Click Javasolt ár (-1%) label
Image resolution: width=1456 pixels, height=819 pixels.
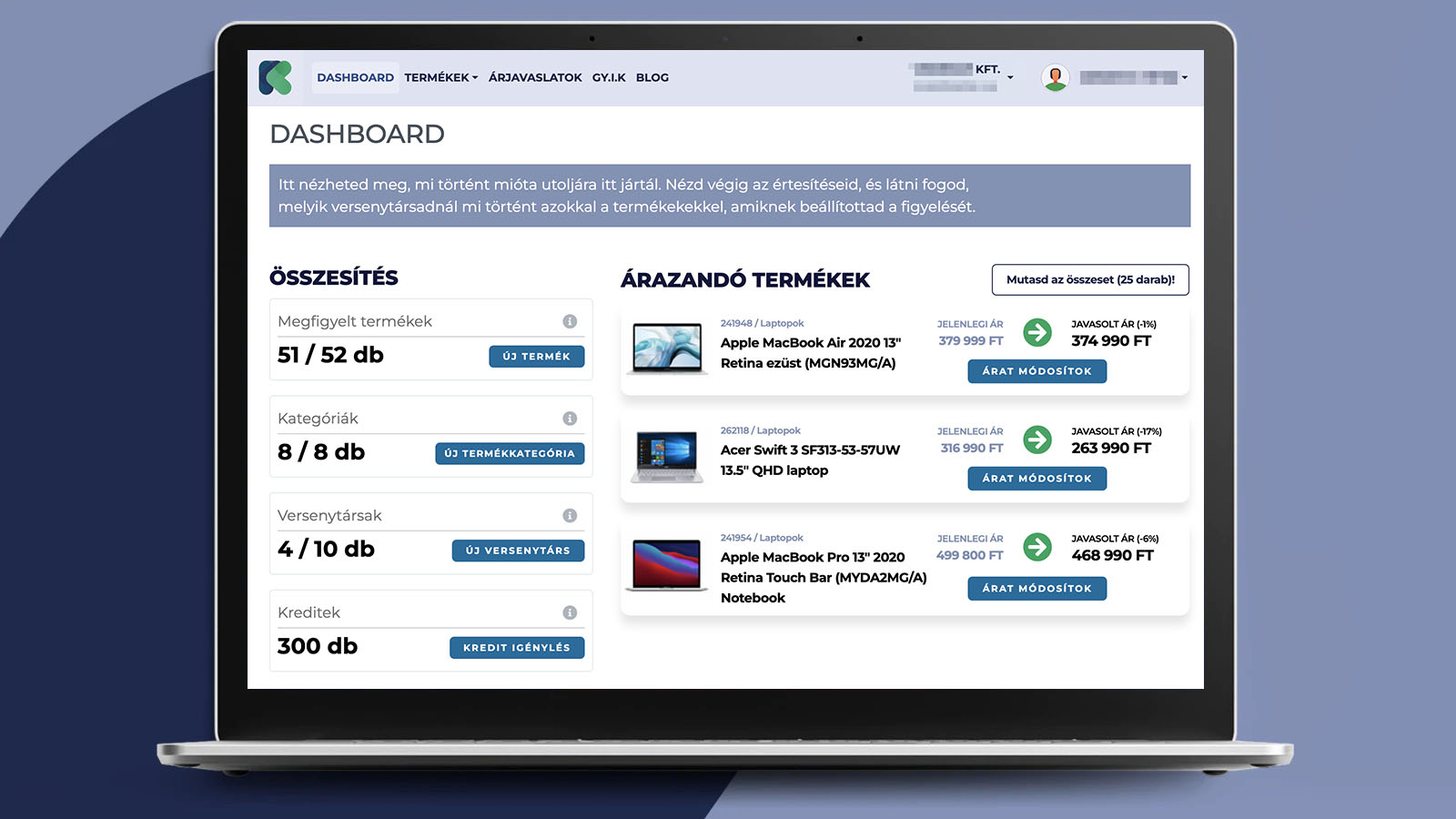pyautogui.click(x=1114, y=324)
